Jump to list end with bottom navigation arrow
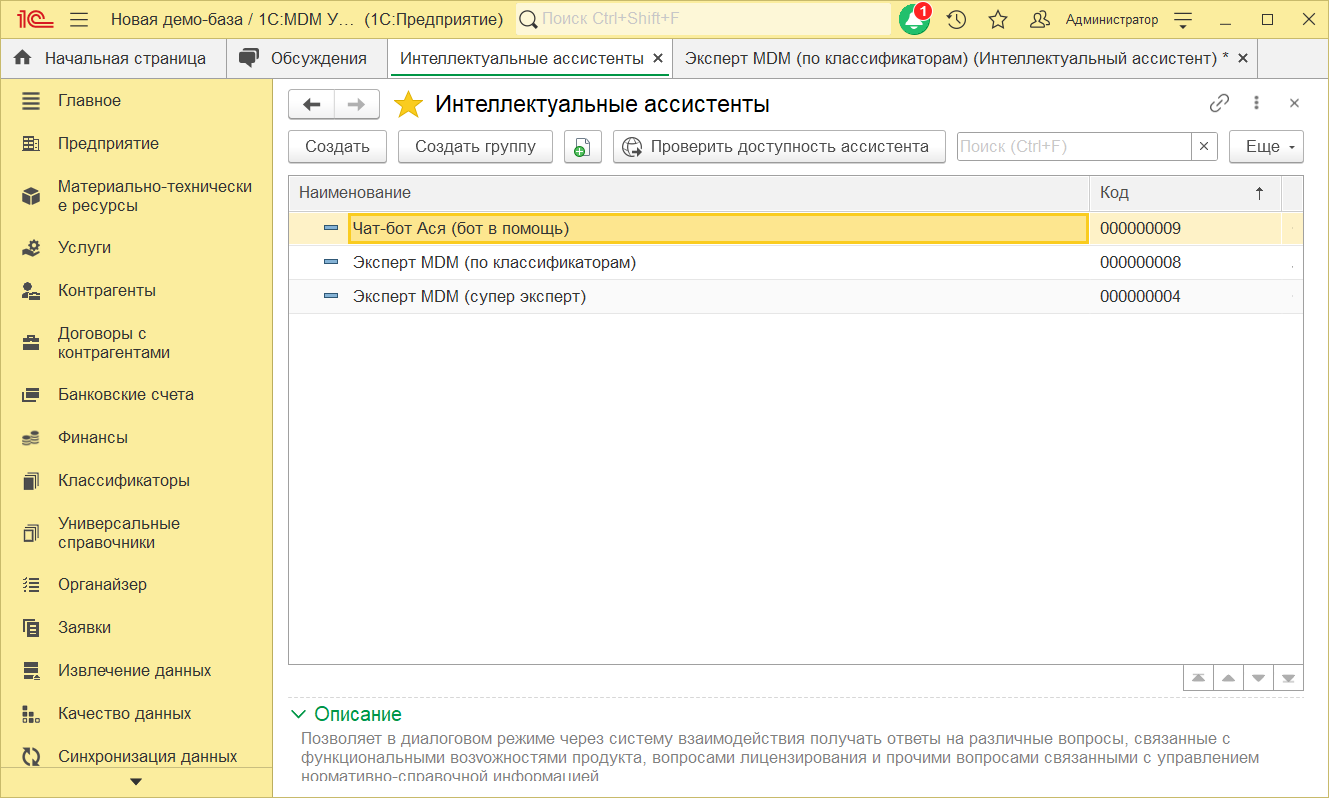The width and height of the screenshot is (1329, 798). point(1288,677)
